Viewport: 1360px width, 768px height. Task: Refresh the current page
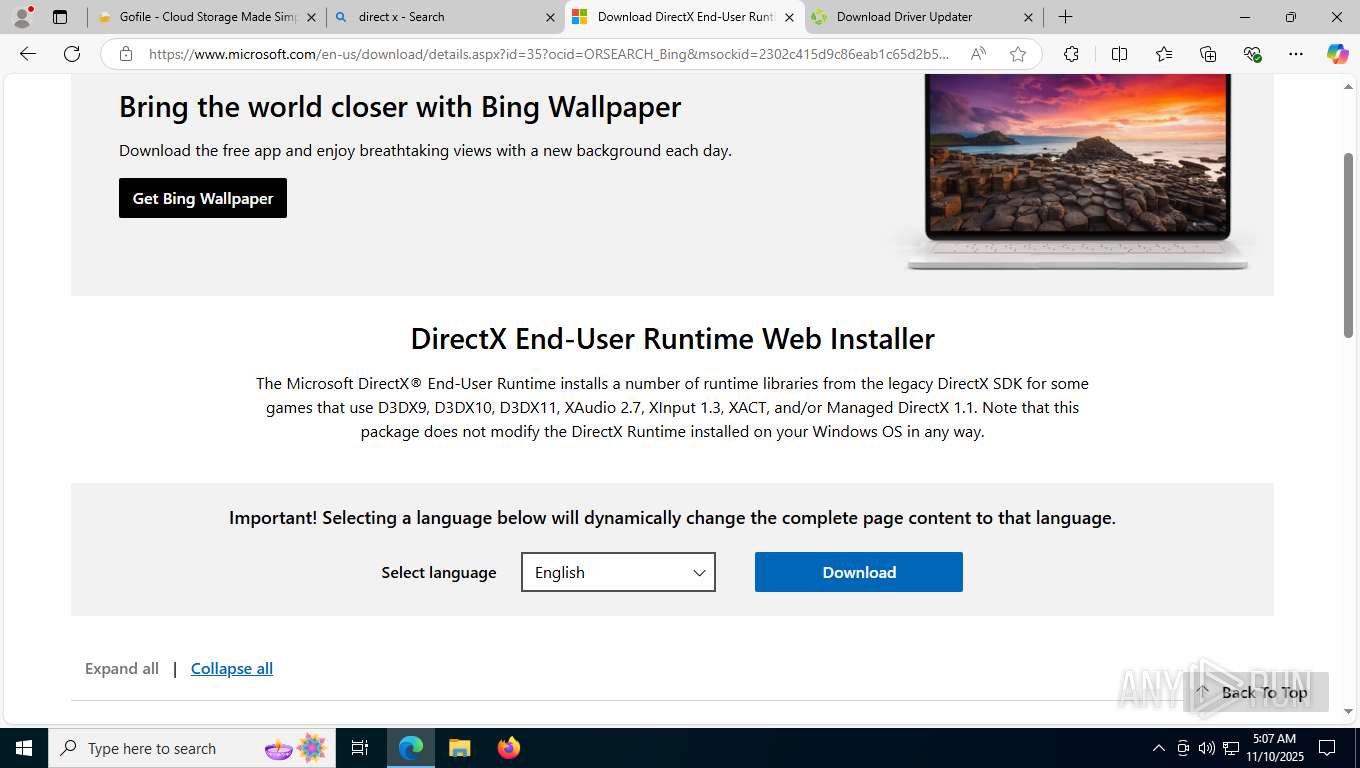click(72, 54)
